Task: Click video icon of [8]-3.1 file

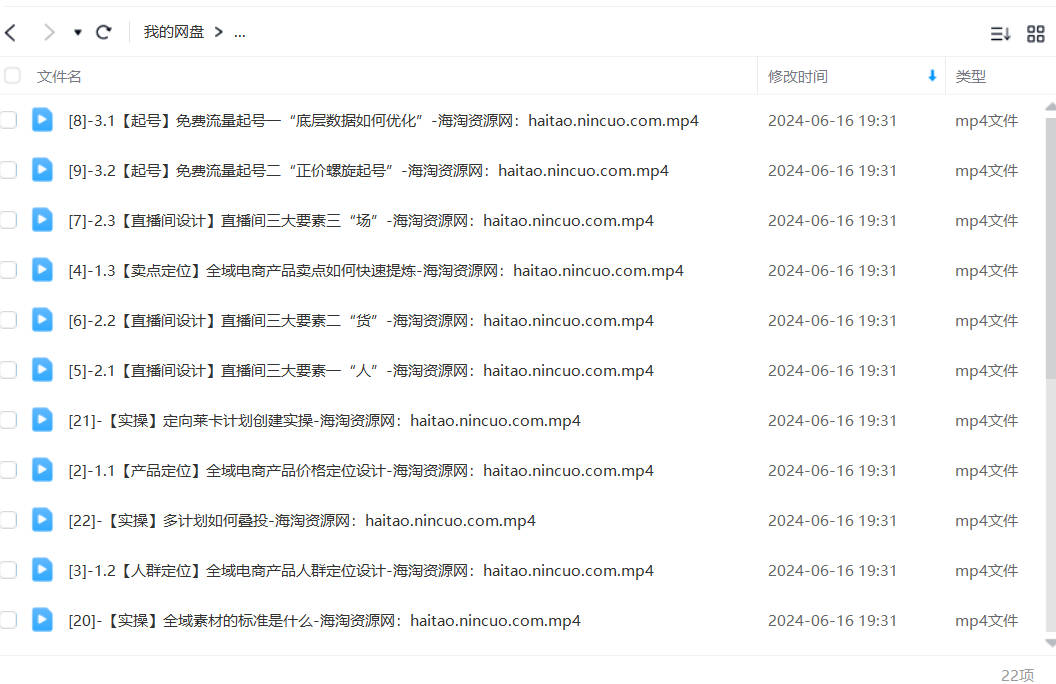Action: 42,120
